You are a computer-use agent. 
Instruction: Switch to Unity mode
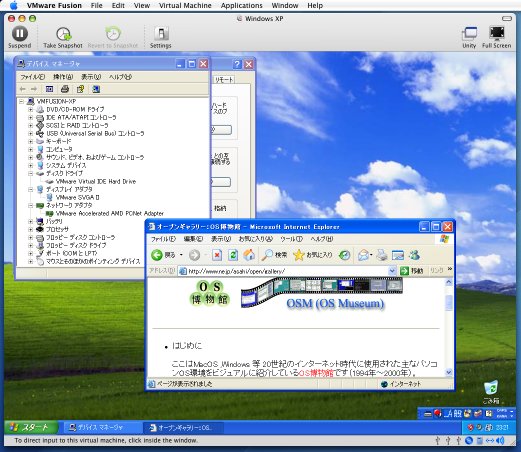coord(469,37)
